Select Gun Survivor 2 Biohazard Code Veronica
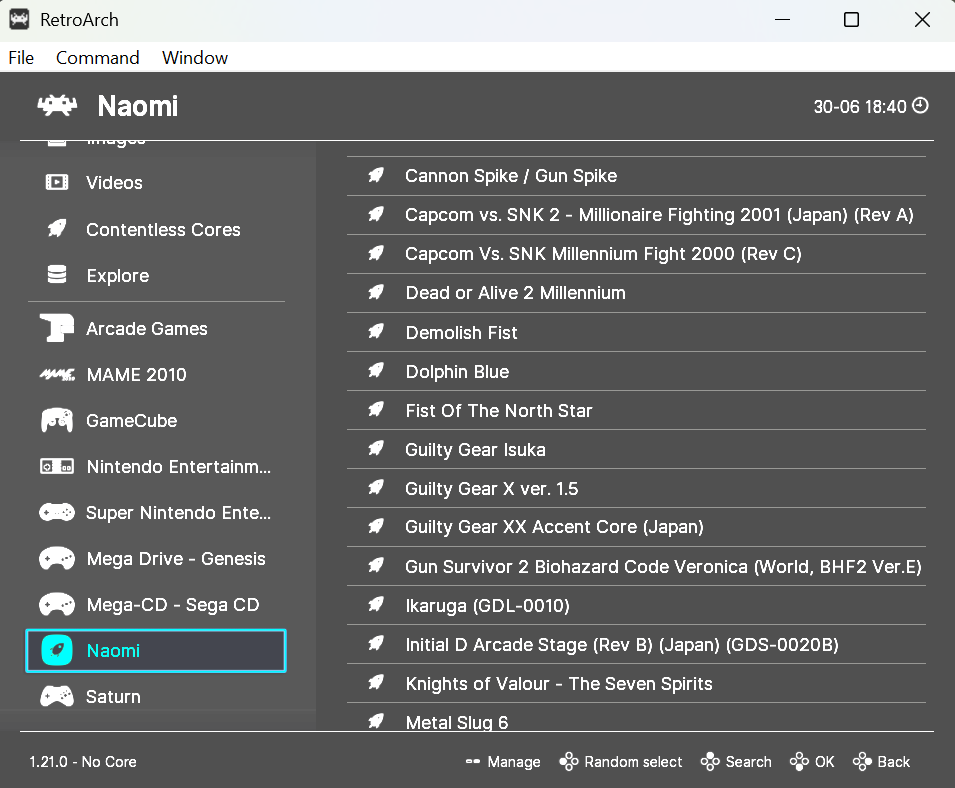 tap(636, 566)
